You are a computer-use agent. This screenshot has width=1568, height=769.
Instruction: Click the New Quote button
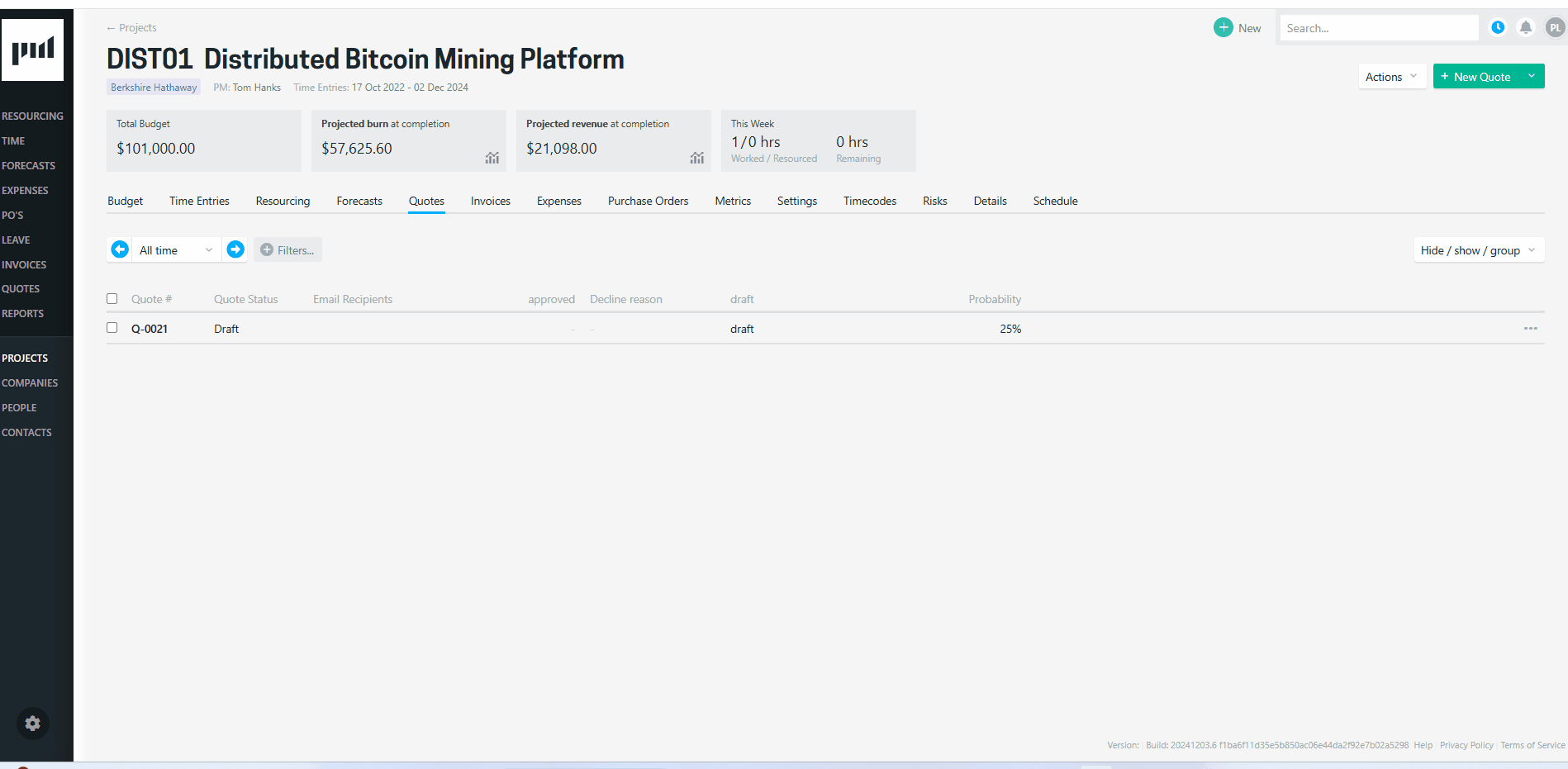(x=1476, y=76)
